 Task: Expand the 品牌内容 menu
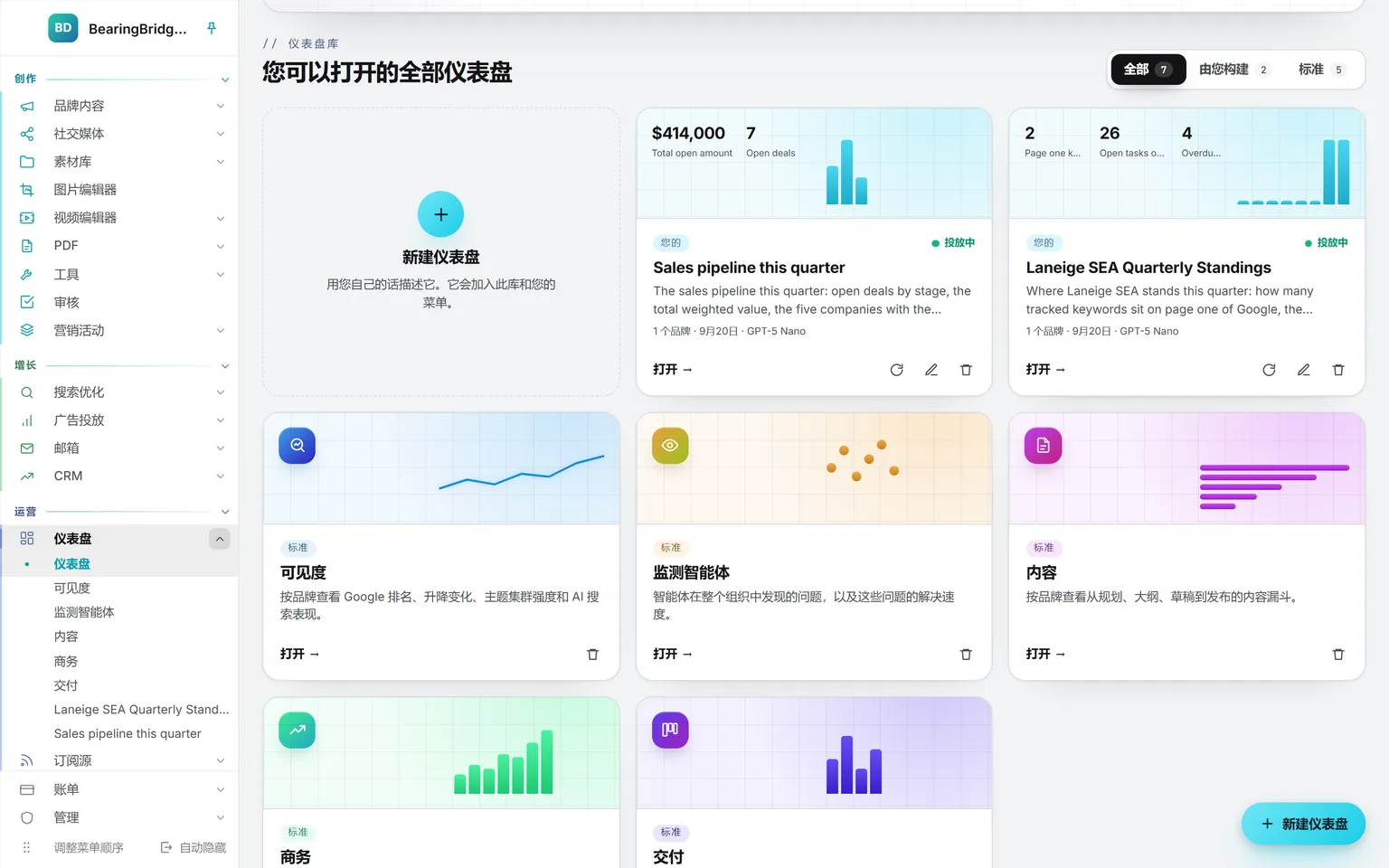(x=221, y=106)
